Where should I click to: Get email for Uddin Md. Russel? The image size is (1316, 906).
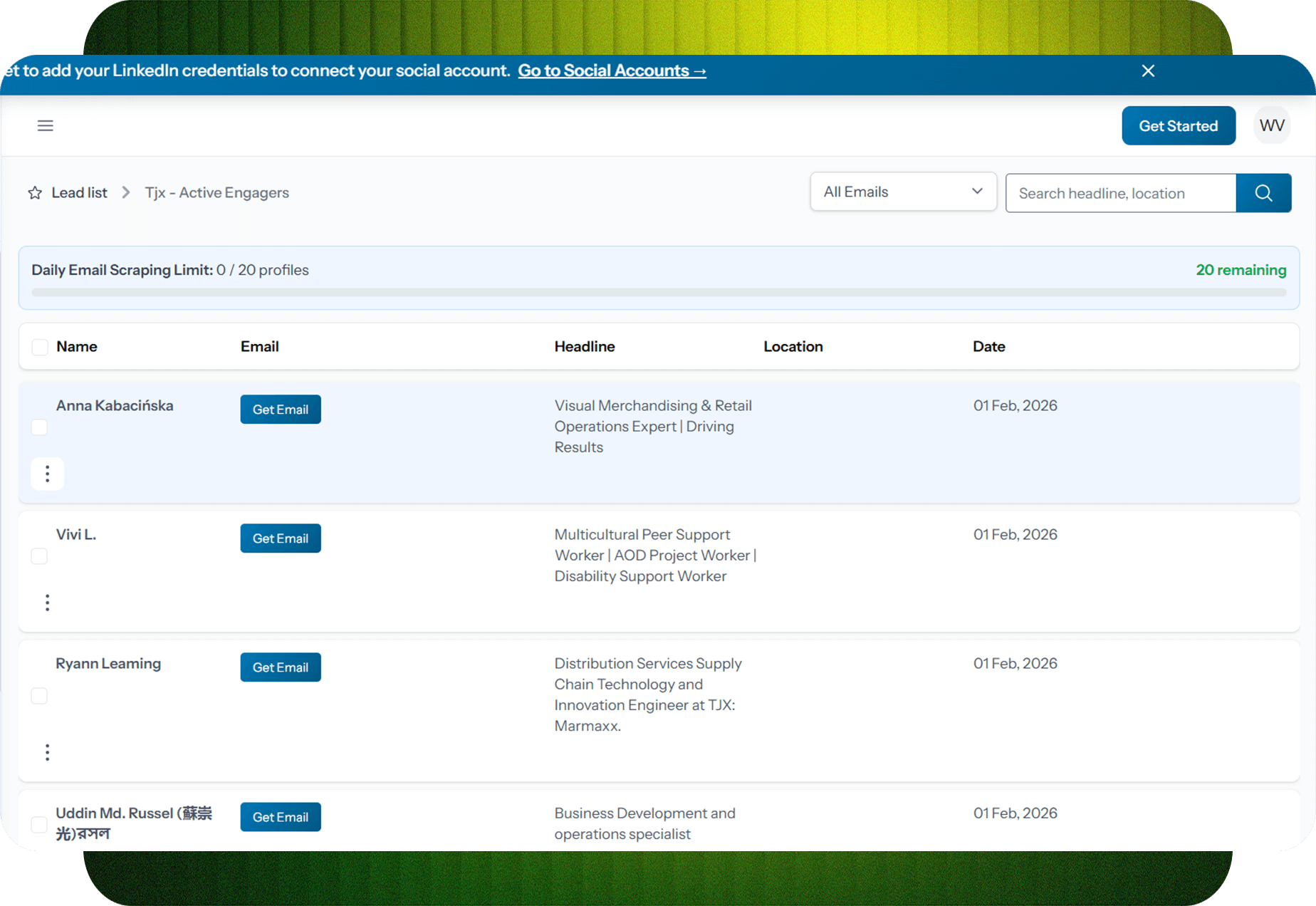[281, 817]
